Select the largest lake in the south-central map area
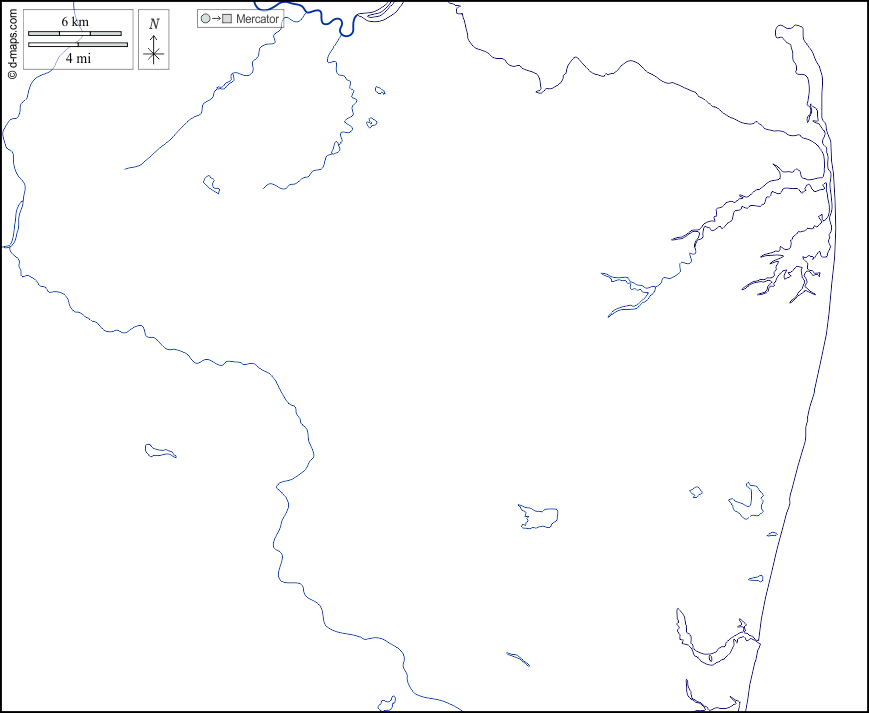This screenshot has height=713, width=869. click(x=538, y=517)
